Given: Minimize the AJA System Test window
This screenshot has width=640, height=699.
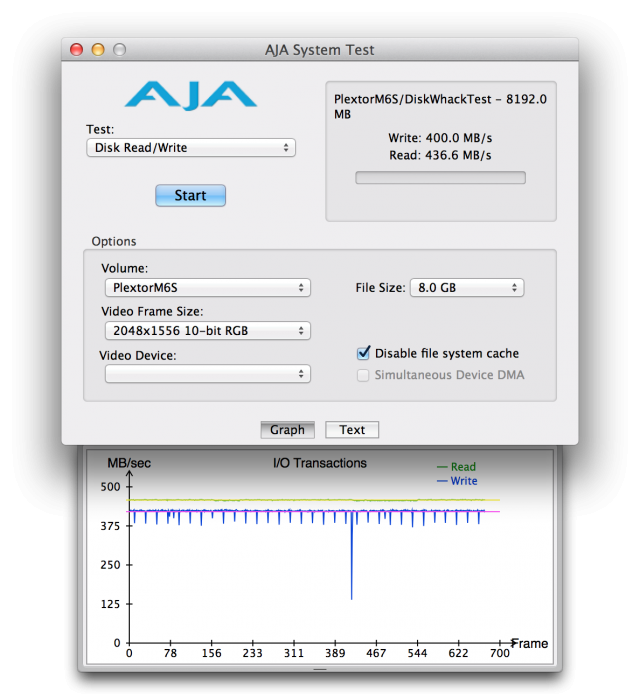Looking at the screenshot, I should [x=98, y=49].
